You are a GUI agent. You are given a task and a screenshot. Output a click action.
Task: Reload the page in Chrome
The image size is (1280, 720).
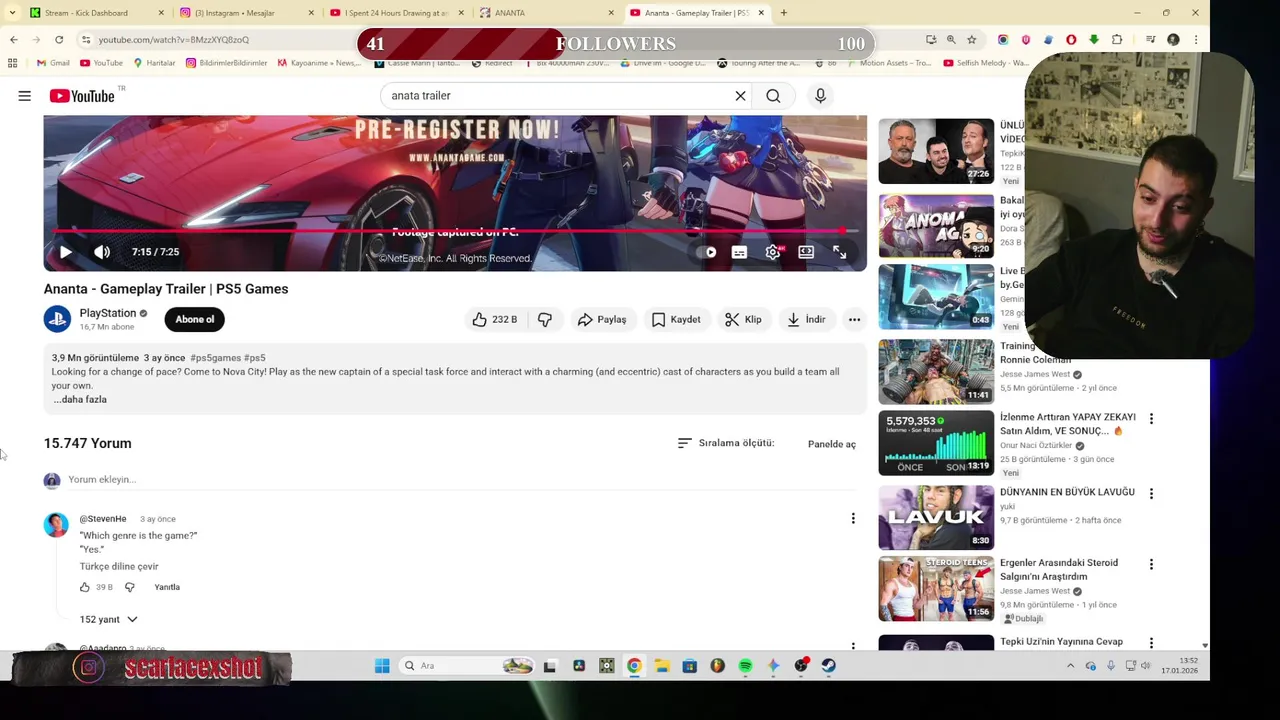(59, 39)
